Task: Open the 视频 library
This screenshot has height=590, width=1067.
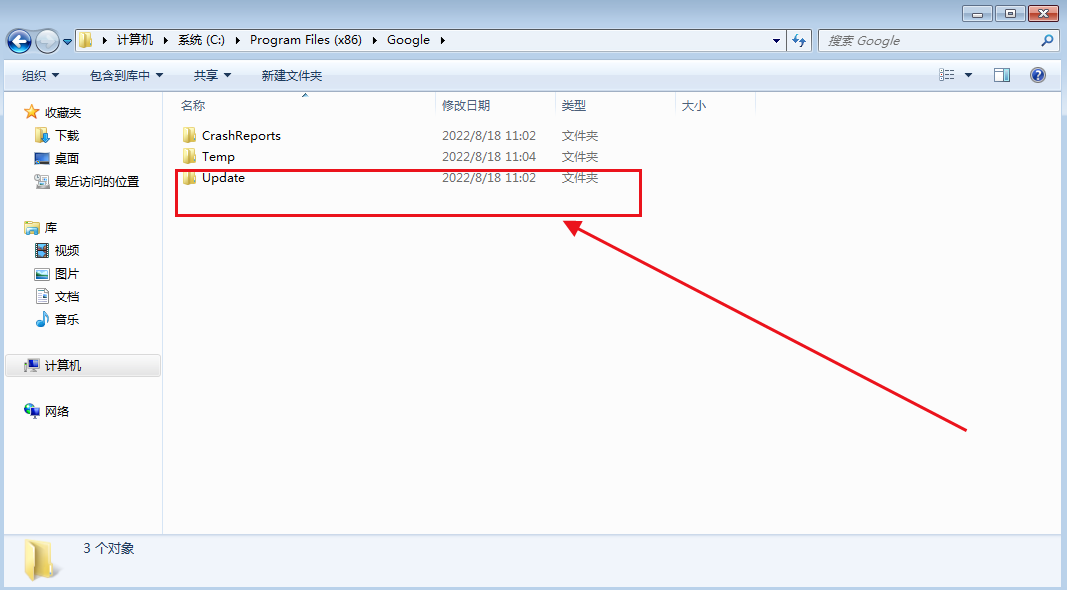Action: (67, 250)
